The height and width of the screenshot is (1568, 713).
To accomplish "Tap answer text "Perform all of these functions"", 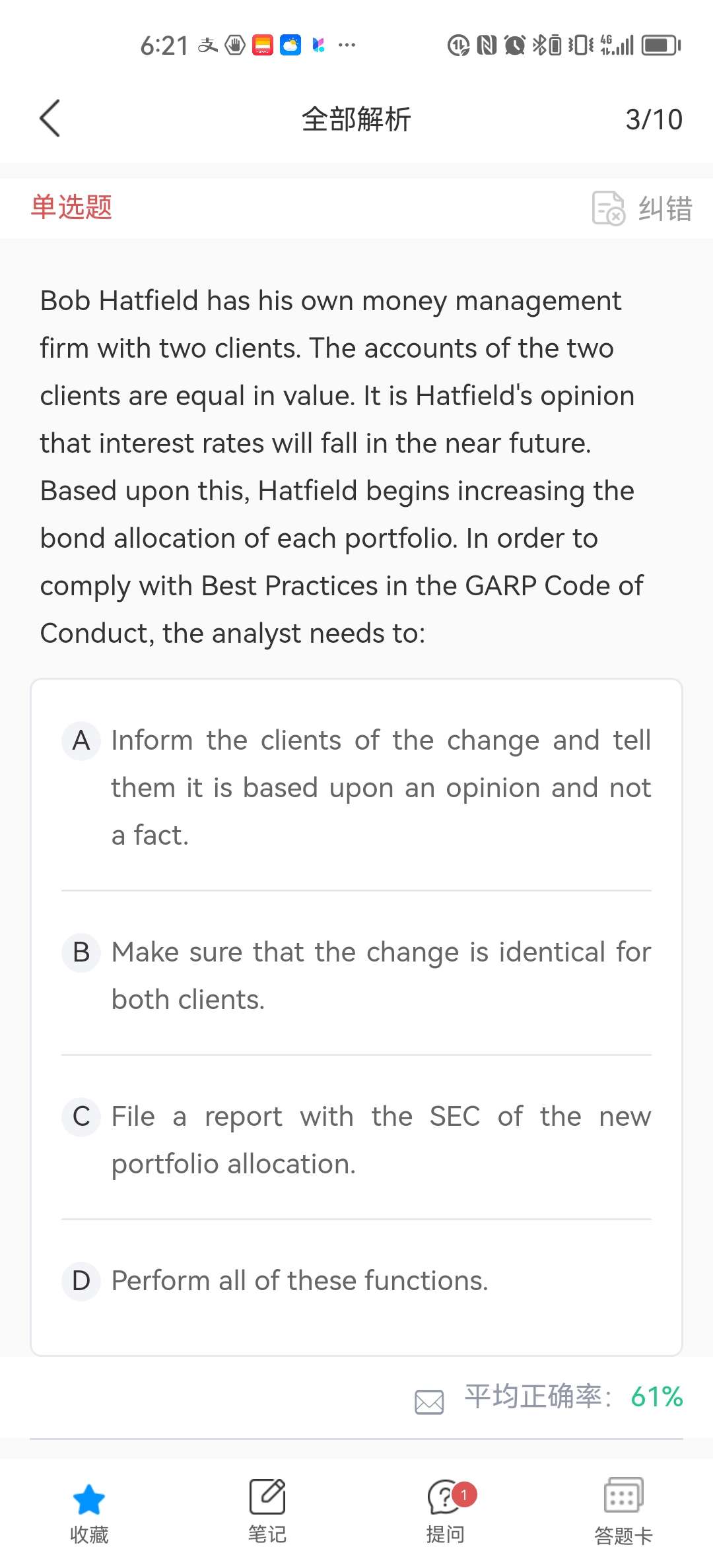I will tap(300, 1281).
